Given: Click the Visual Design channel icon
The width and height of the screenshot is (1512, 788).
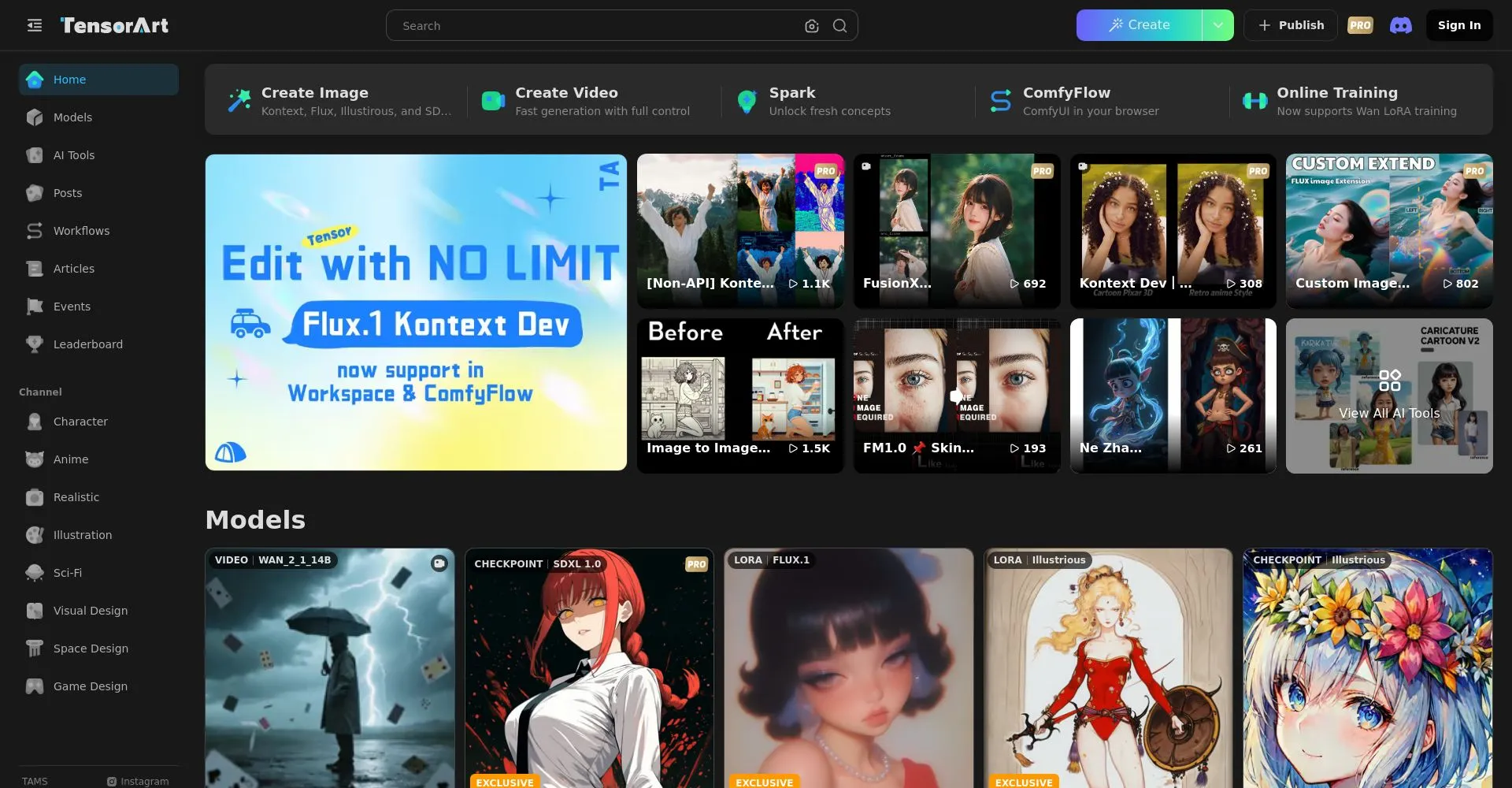Looking at the screenshot, I should [x=35, y=611].
